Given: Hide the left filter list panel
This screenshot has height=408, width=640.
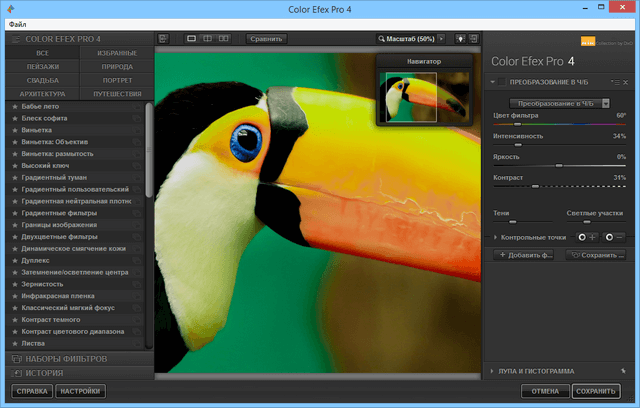Looking at the screenshot, I should (162, 39).
